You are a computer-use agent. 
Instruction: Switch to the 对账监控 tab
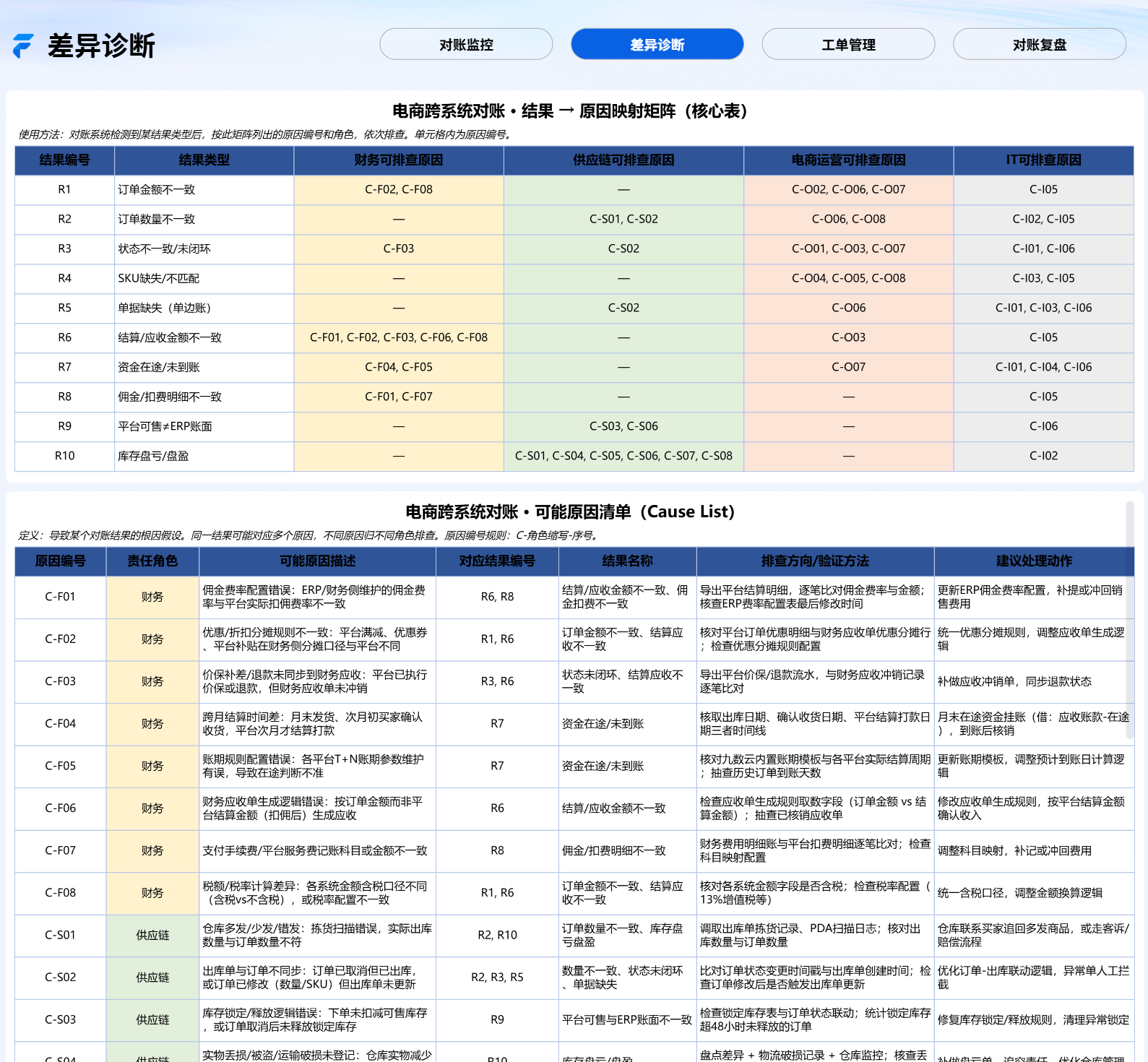[466, 44]
